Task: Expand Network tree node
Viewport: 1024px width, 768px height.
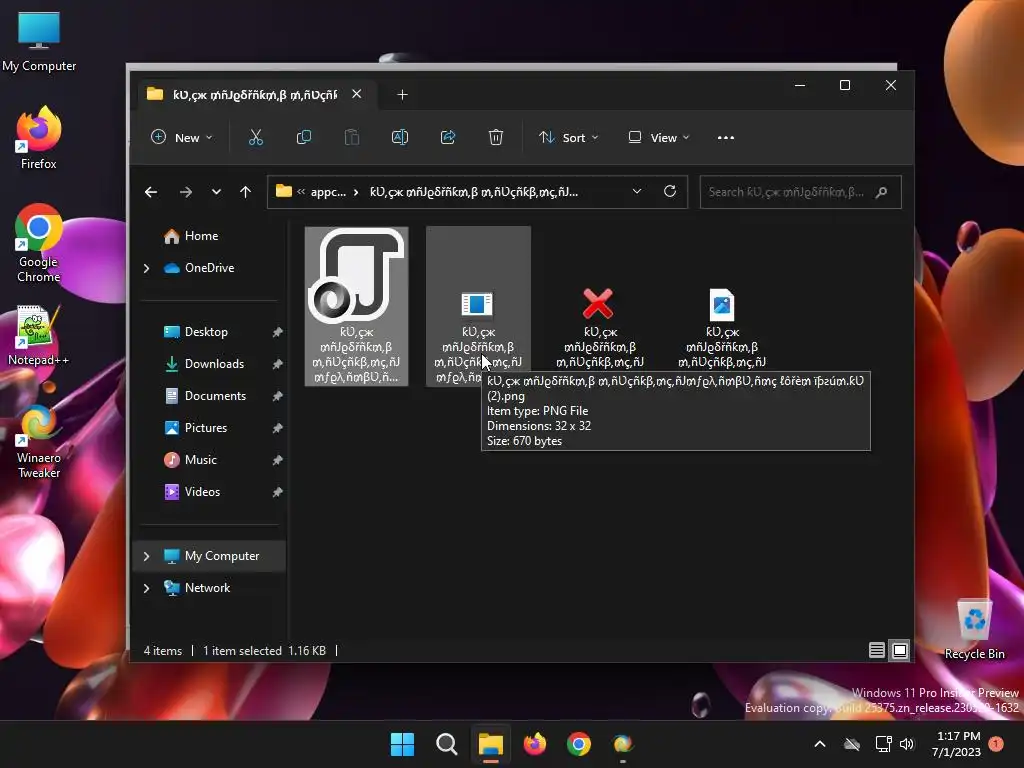Action: (x=146, y=588)
